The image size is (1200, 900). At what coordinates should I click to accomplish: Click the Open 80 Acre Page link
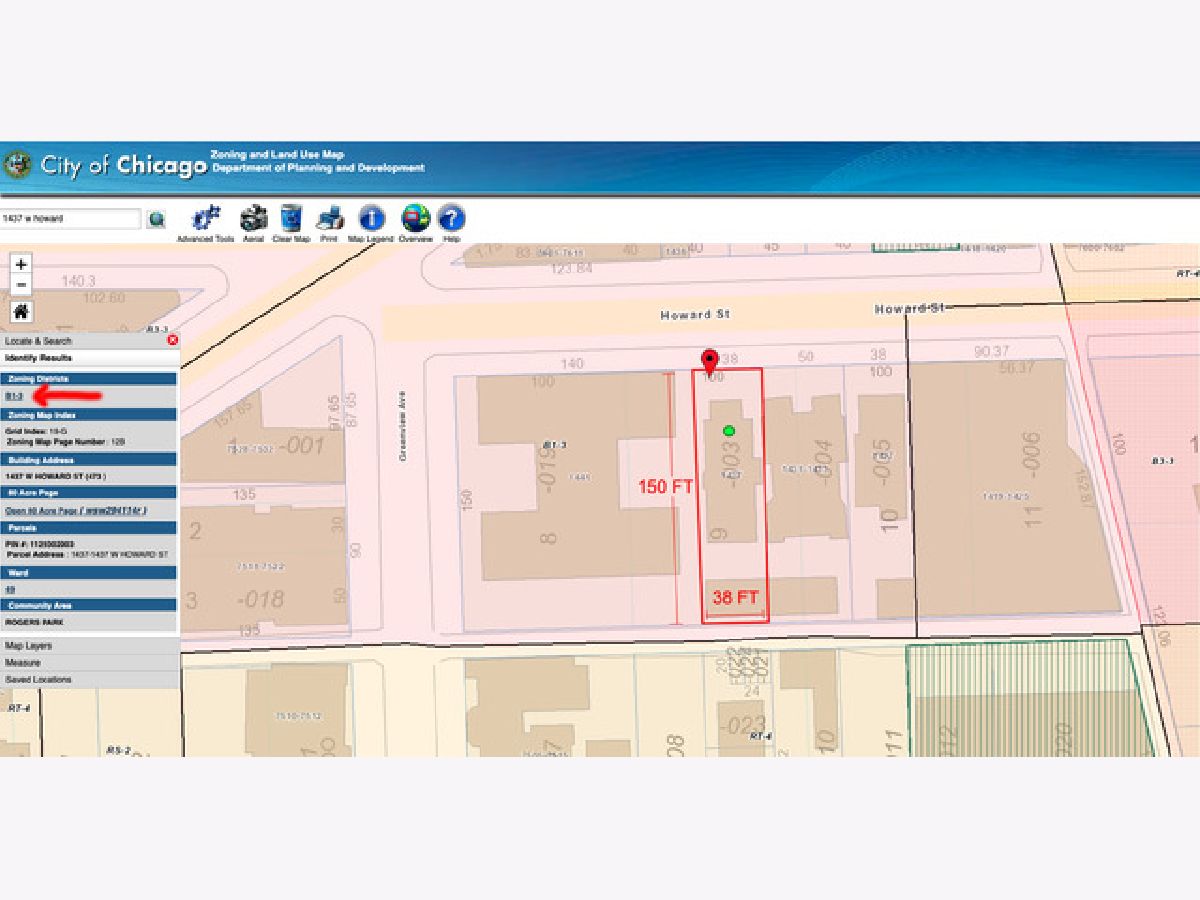[x=76, y=510]
